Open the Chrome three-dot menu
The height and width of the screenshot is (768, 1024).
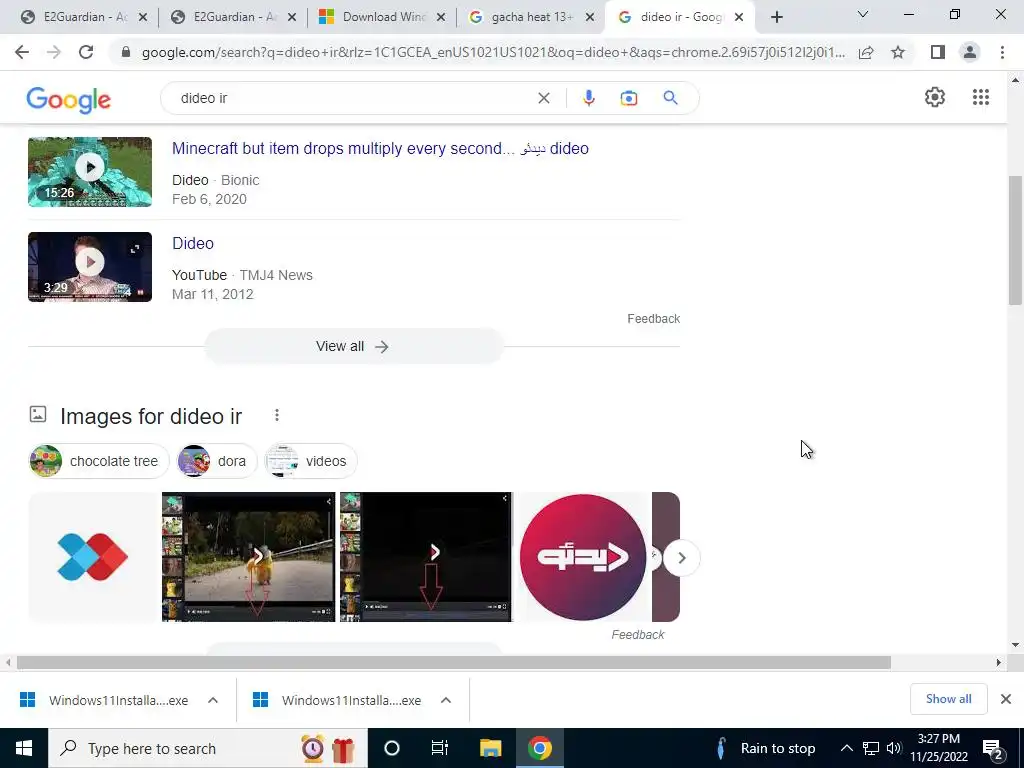click(x=1002, y=52)
